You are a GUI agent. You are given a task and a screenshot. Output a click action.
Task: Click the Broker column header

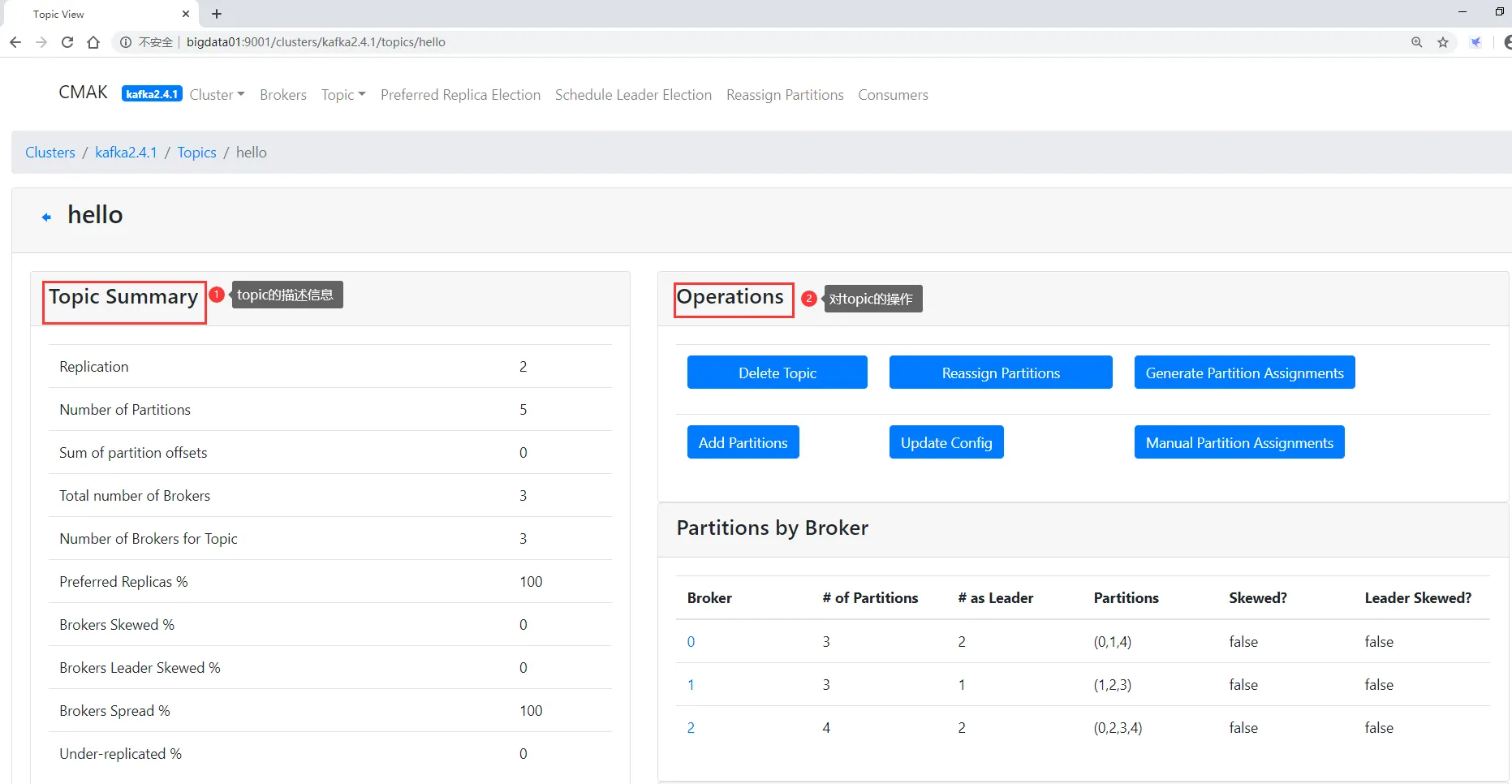pyautogui.click(x=709, y=598)
